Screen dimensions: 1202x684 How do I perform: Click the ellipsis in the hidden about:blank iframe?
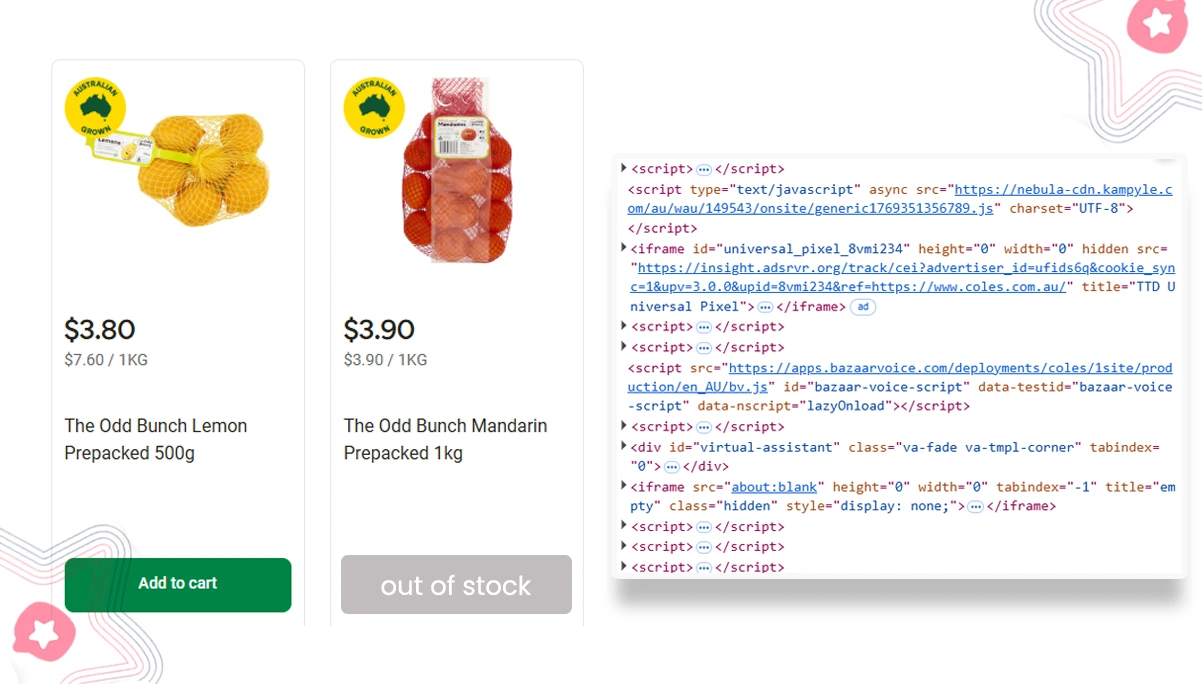point(973,506)
